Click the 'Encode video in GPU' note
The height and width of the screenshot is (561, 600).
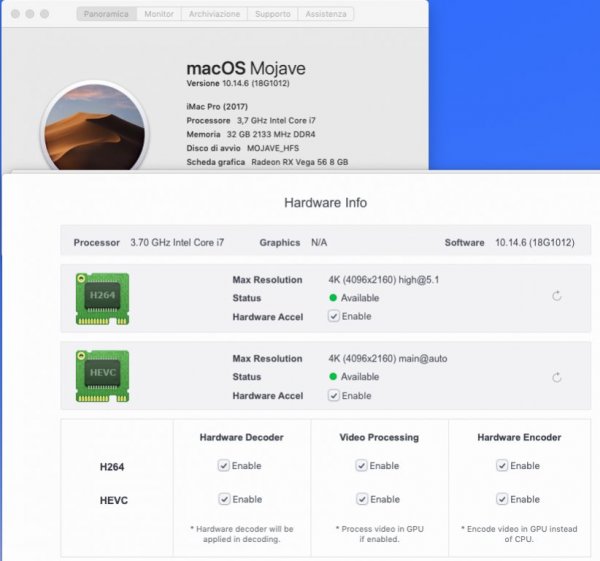point(519,534)
